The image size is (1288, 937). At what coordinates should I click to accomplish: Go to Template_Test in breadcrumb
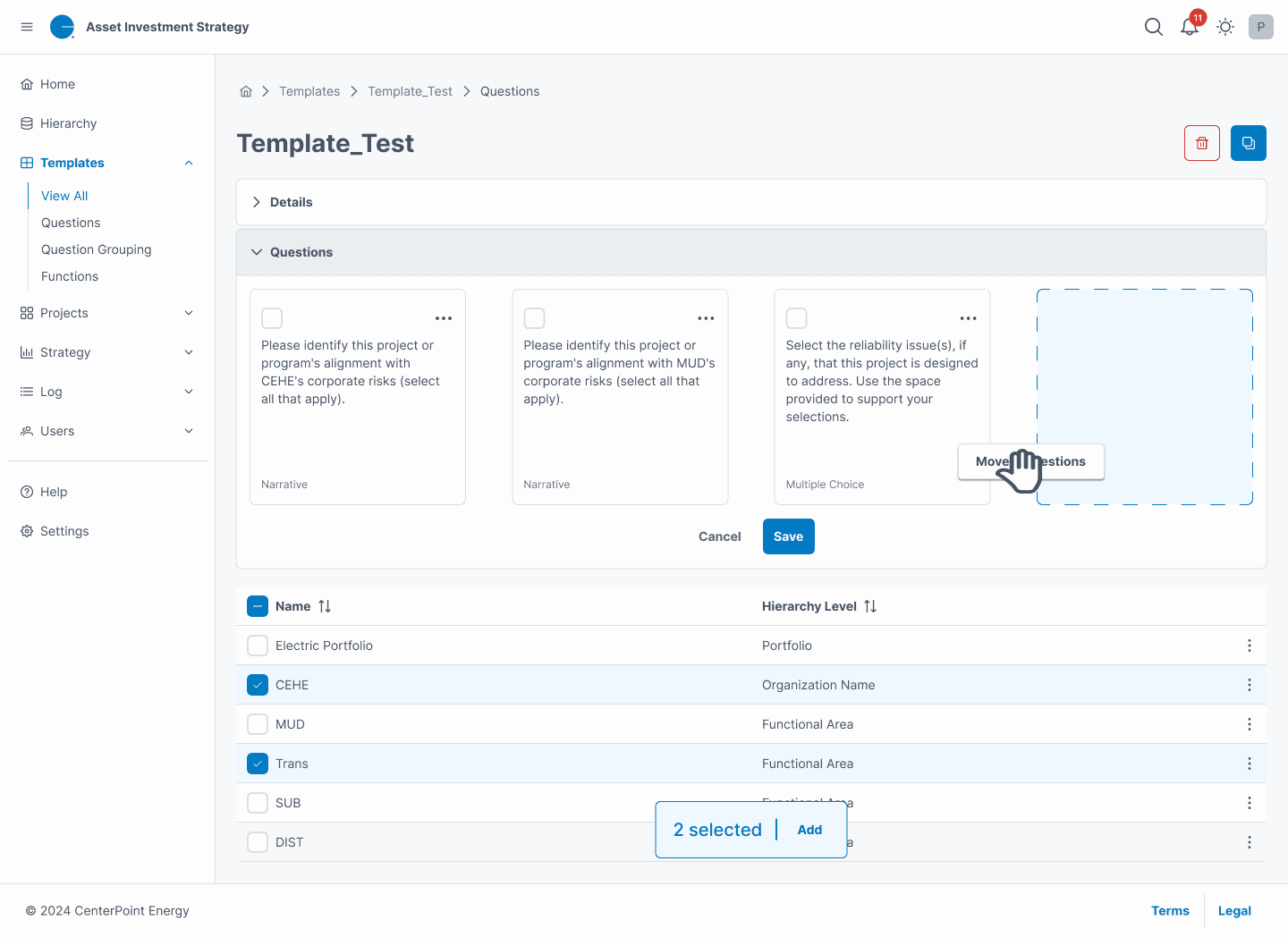tap(410, 91)
